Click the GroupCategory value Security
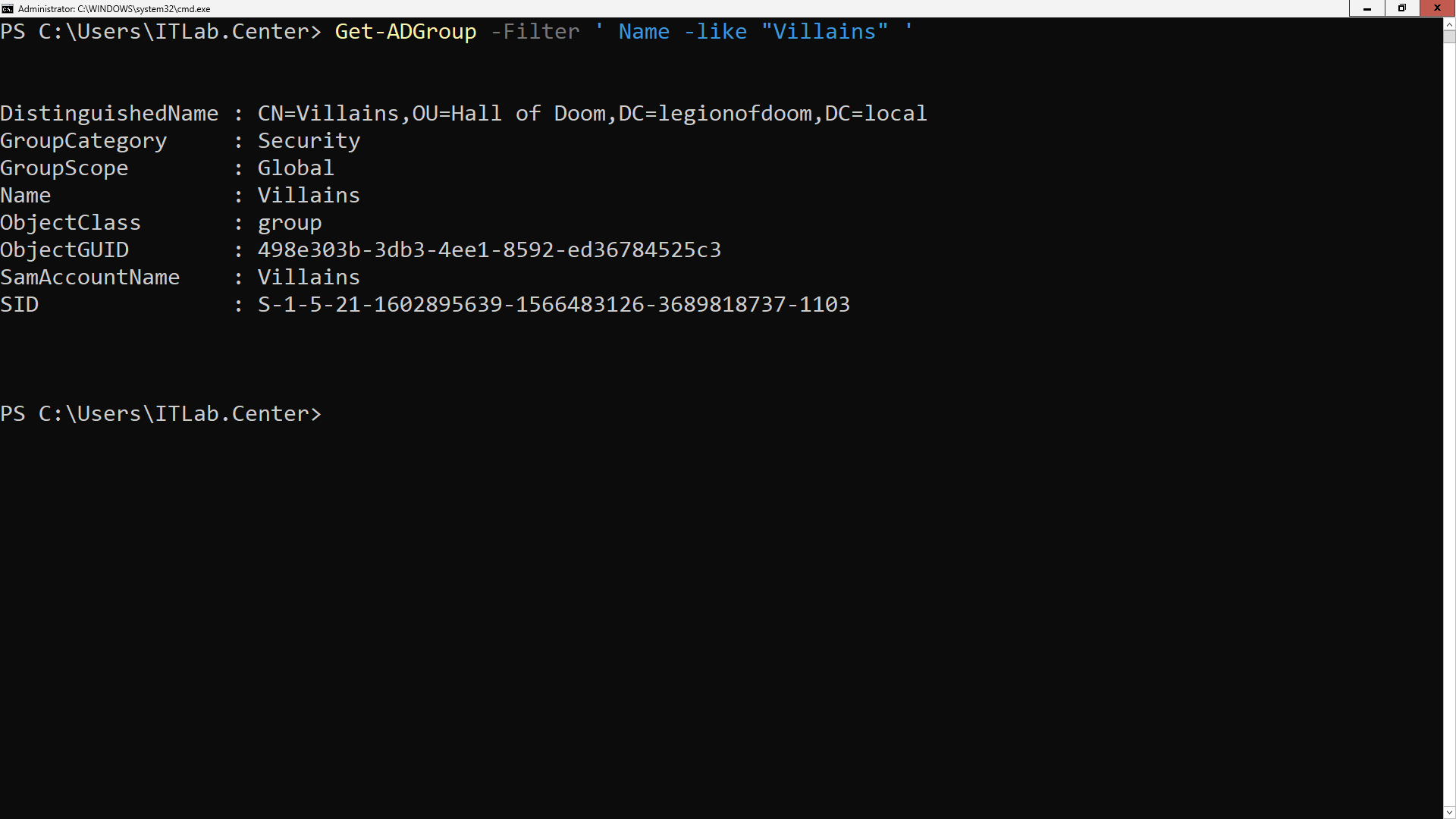The height and width of the screenshot is (819, 1456). [x=309, y=141]
